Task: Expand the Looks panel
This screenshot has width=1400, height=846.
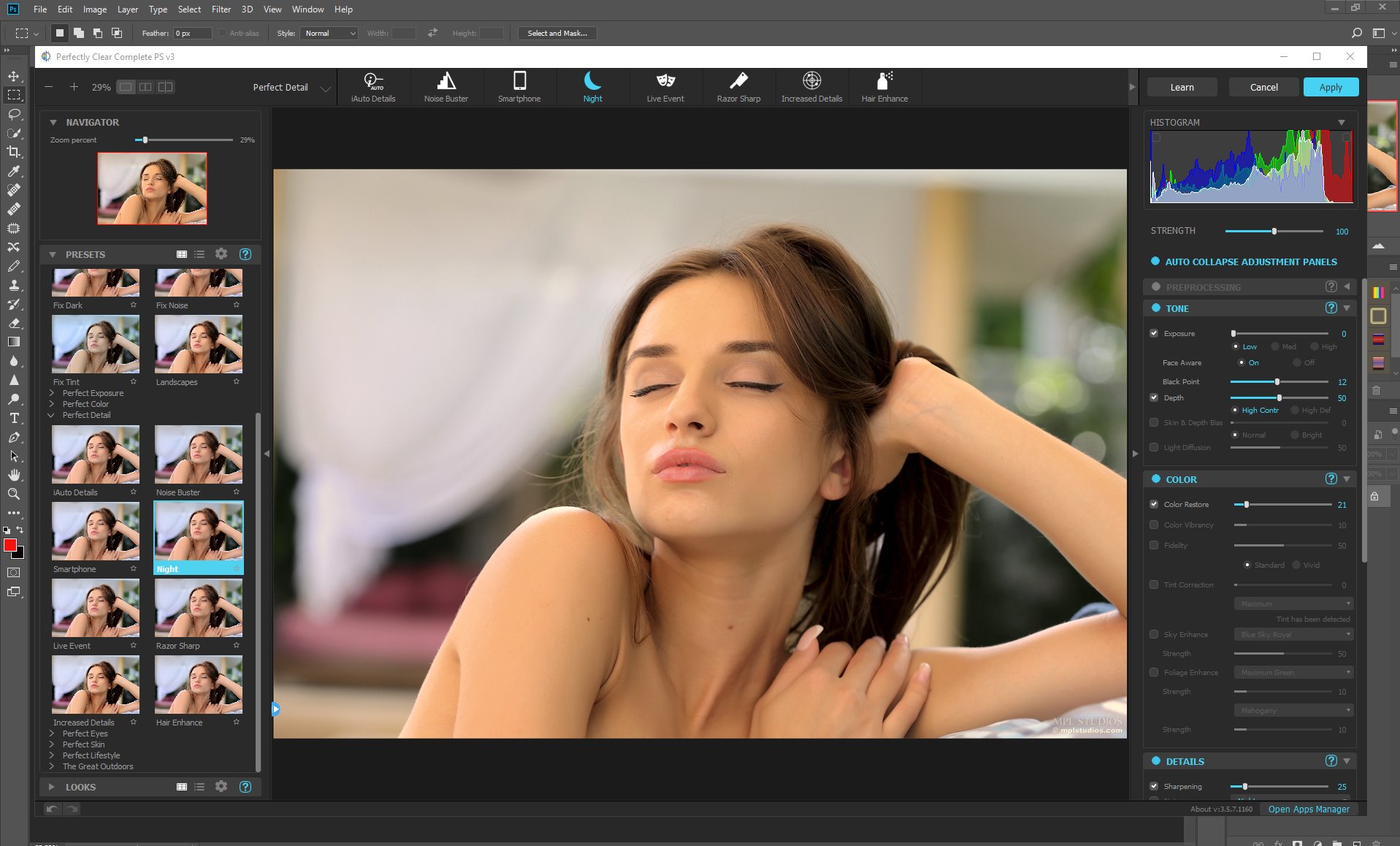Action: coord(51,787)
